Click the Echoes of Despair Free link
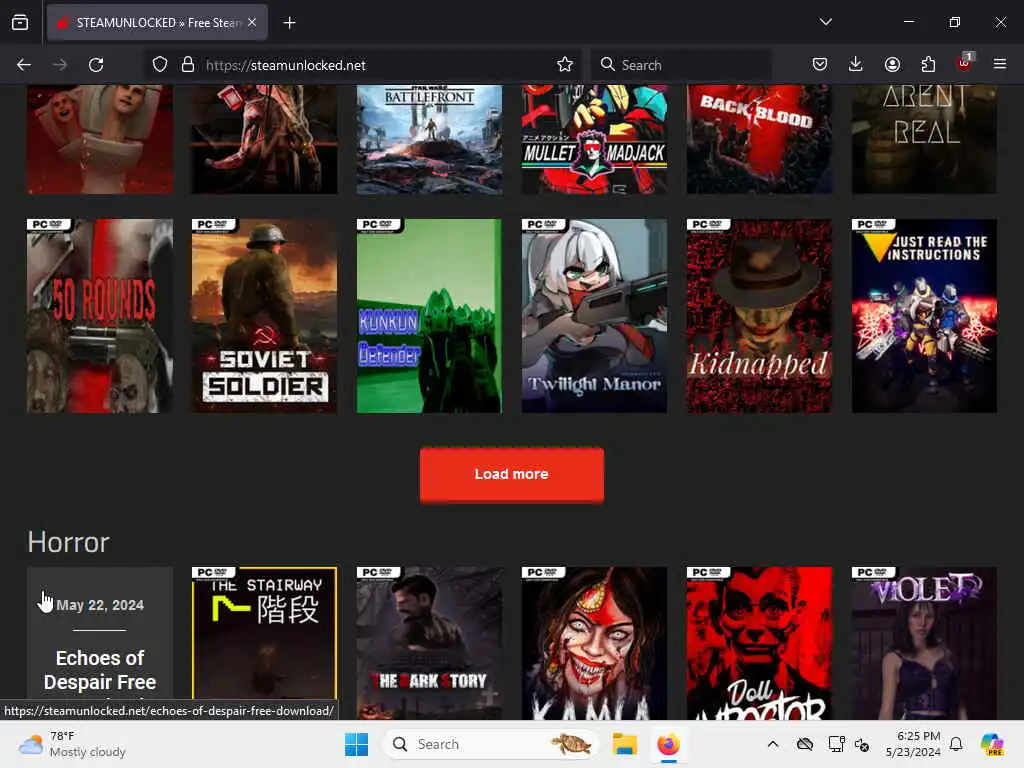This screenshot has width=1024, height=768. pyautogui.click(x=100, y=670)
